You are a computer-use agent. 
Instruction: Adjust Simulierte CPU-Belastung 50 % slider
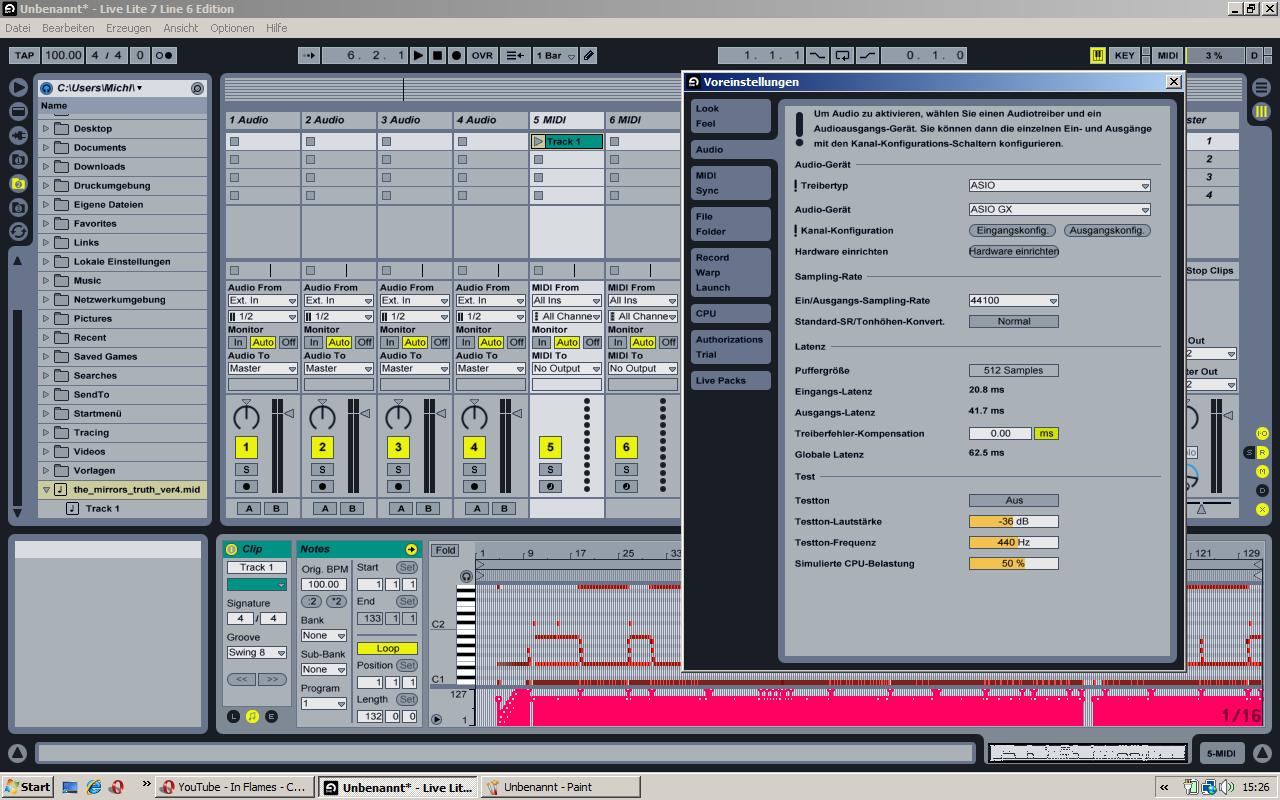[1013, 563]
